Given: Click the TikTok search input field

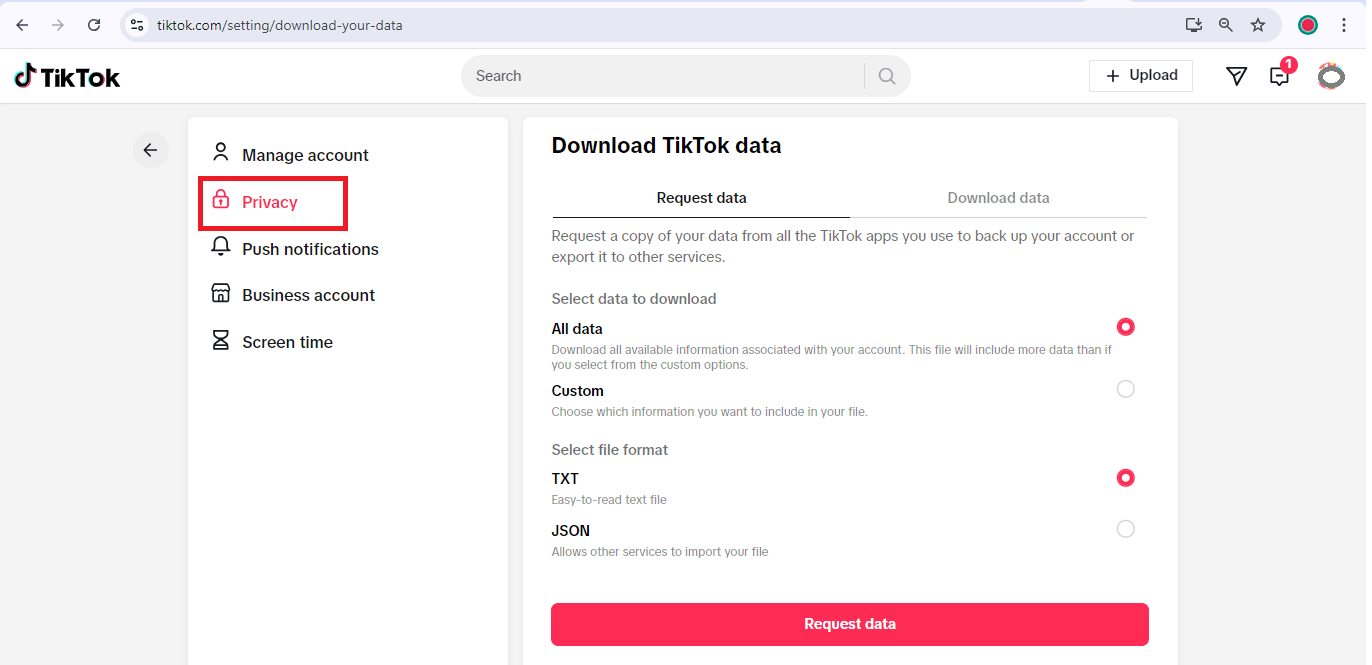Looking at the screenshot, I should [x=660, y=76].
